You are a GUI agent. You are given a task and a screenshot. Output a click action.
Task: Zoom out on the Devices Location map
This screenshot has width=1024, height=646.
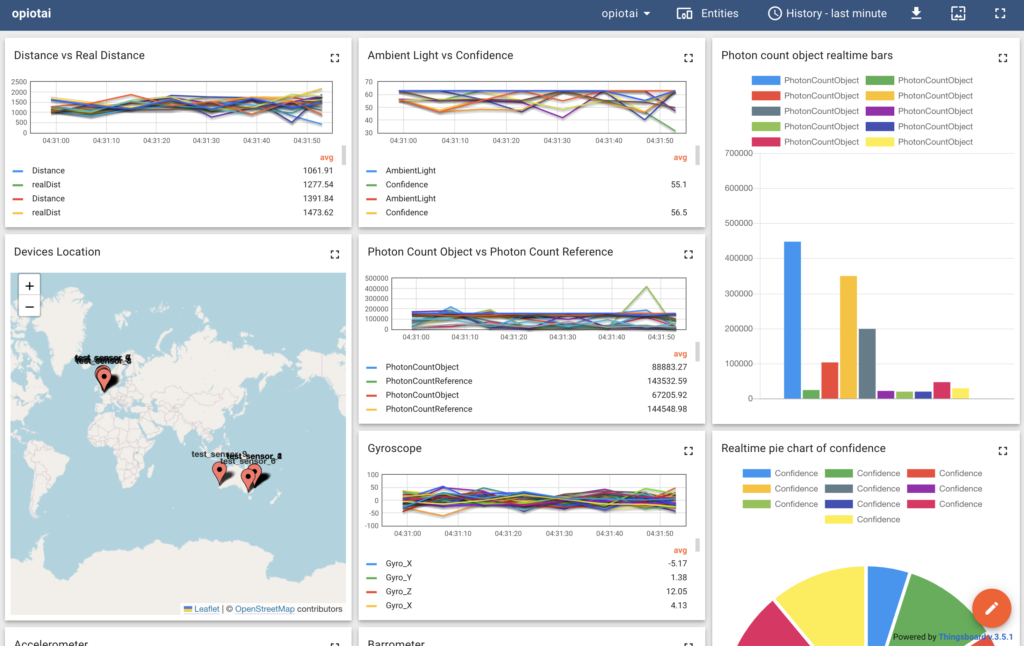(x=29, y=306)
